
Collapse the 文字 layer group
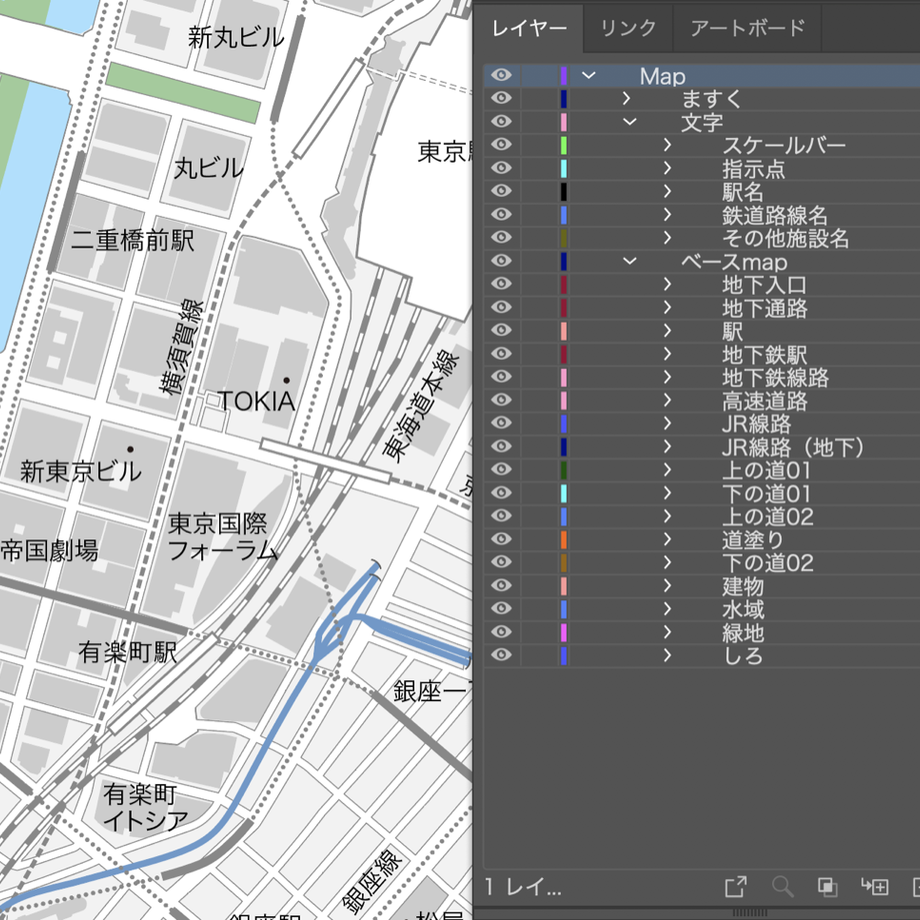click(630, 121)
